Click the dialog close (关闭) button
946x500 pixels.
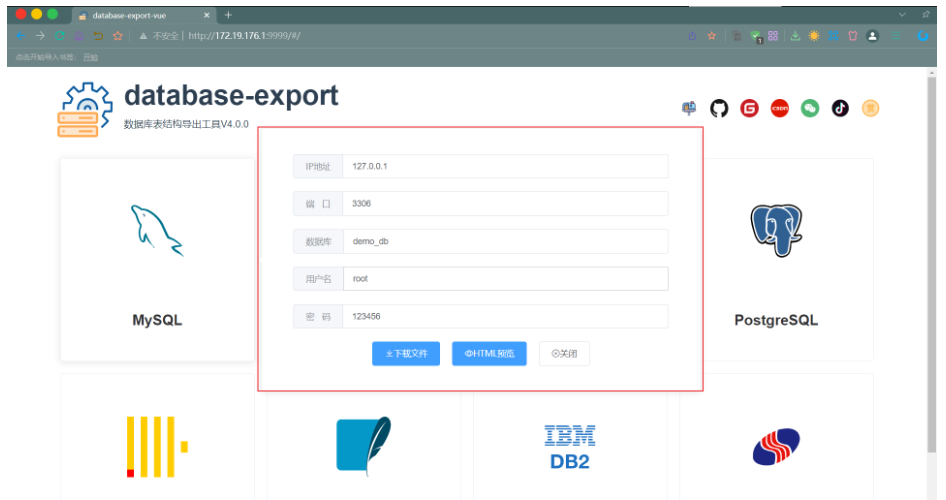click(564, 353)
